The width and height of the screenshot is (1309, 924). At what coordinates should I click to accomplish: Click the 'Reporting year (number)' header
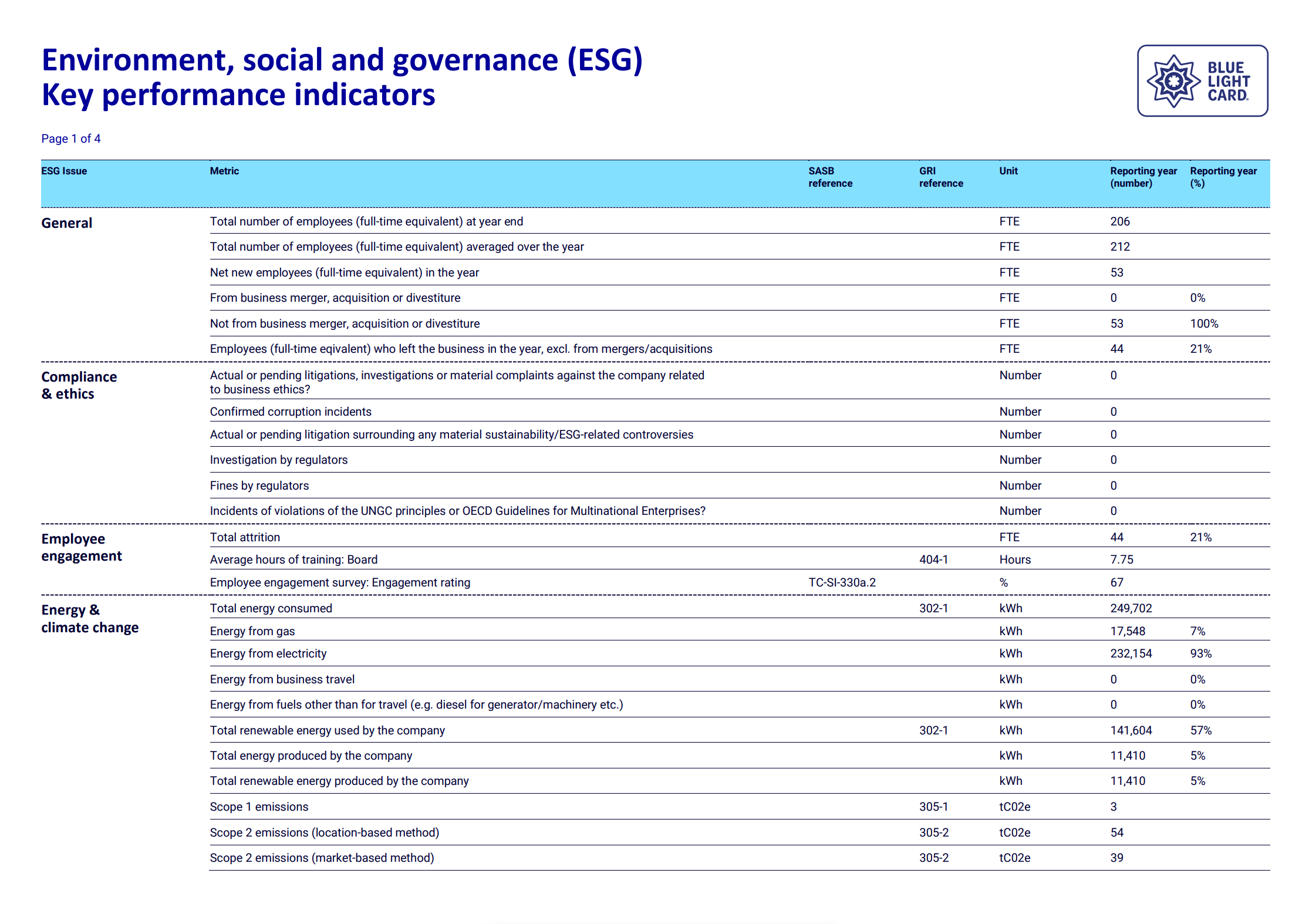[1143, 177]
